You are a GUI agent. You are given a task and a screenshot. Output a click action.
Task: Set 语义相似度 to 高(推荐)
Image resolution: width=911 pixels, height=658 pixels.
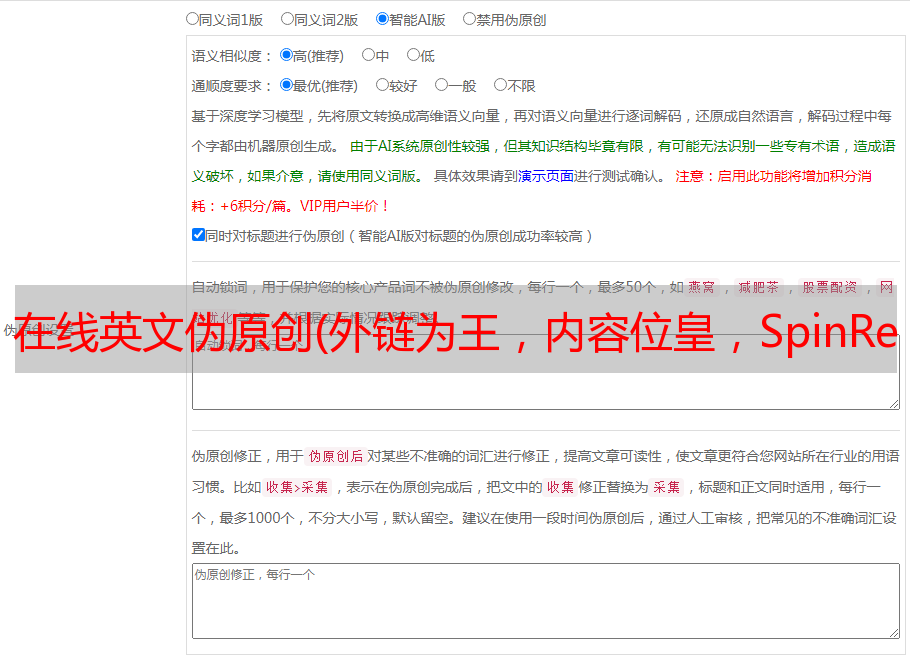[286, 55]
